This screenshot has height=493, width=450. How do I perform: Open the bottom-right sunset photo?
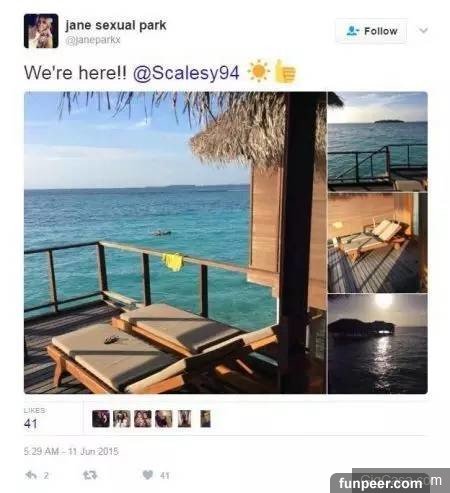378,344
